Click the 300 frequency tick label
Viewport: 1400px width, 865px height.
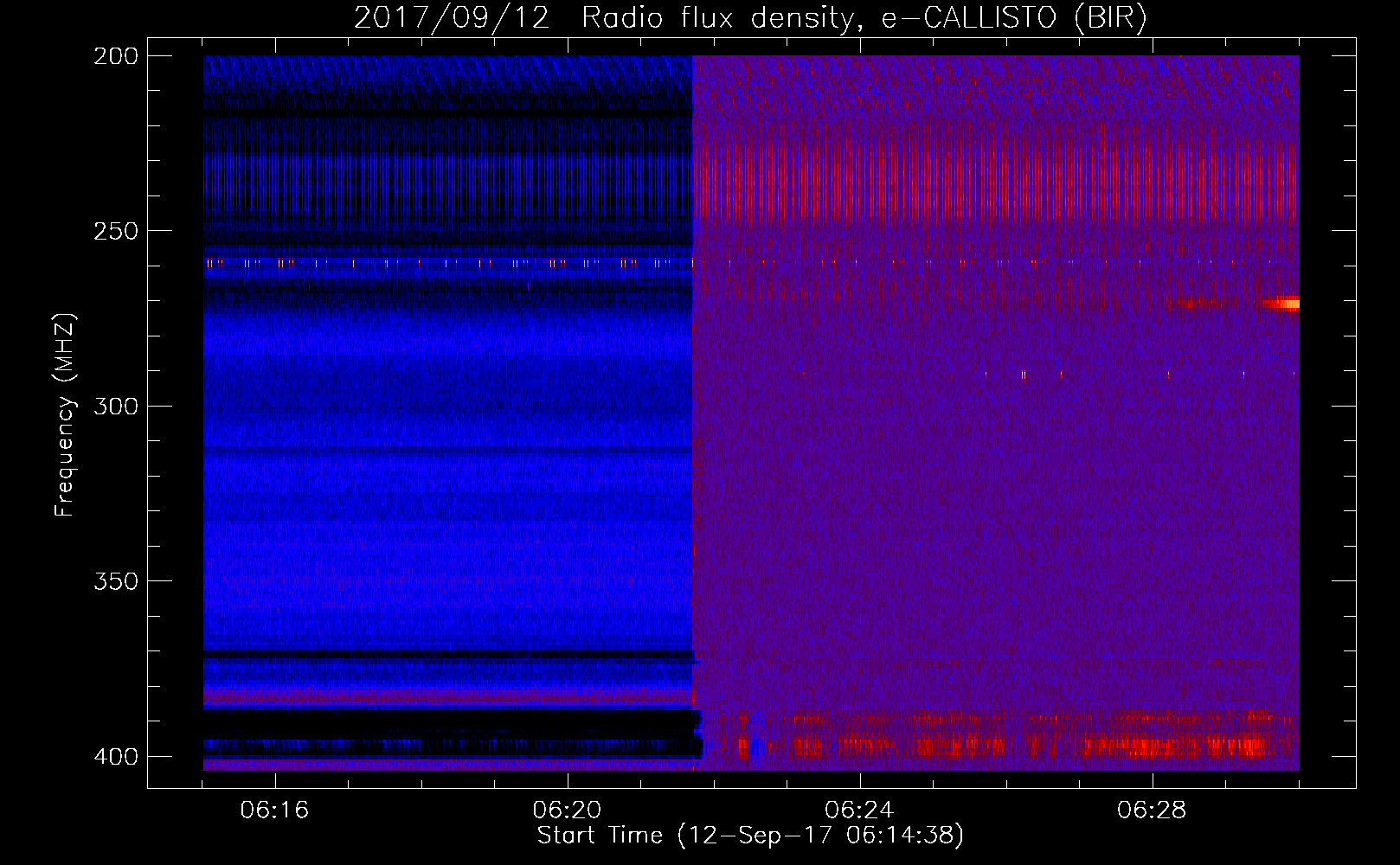pos(116,407)
